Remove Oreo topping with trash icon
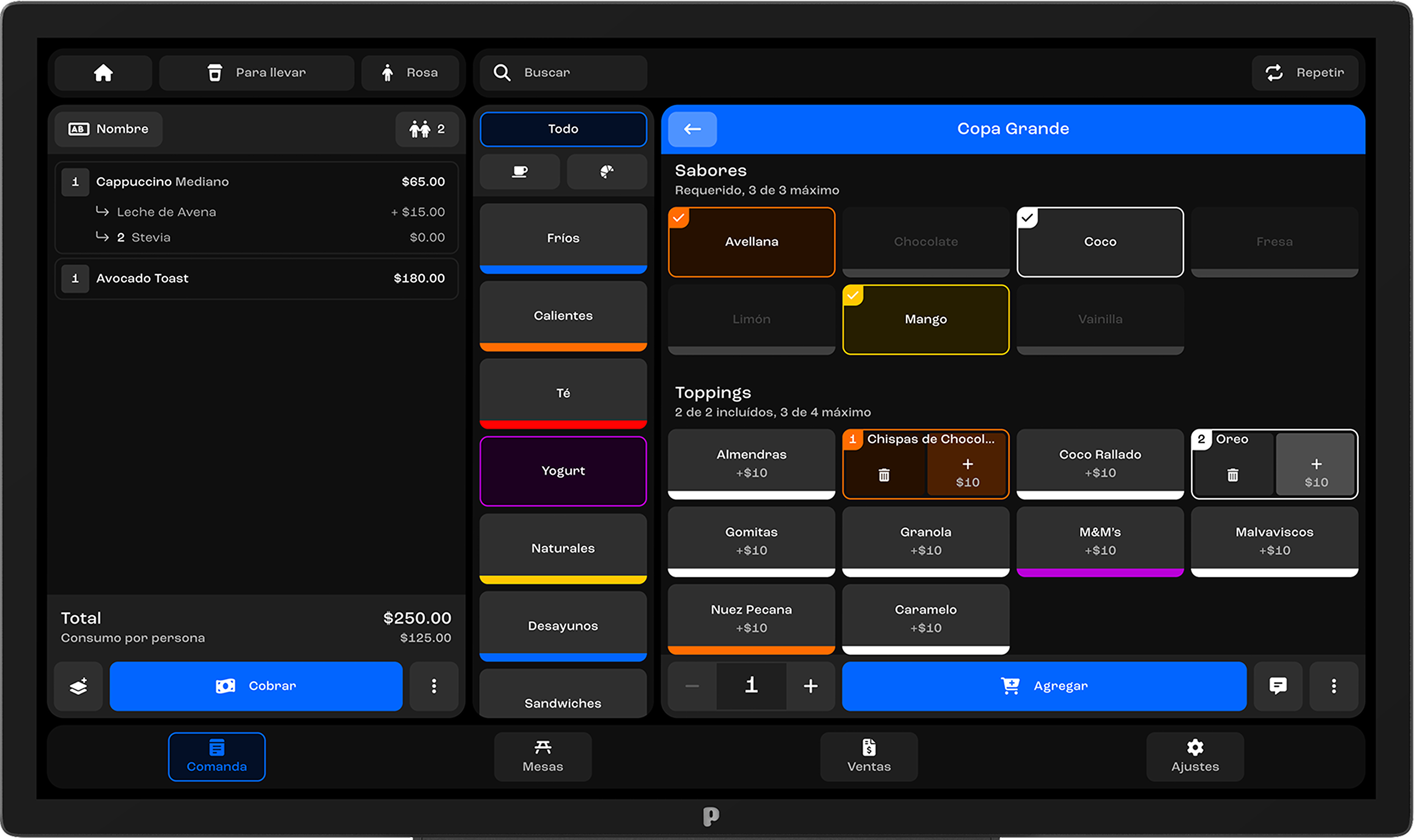Viewport: 1416px width, 840px height. 1232,475
